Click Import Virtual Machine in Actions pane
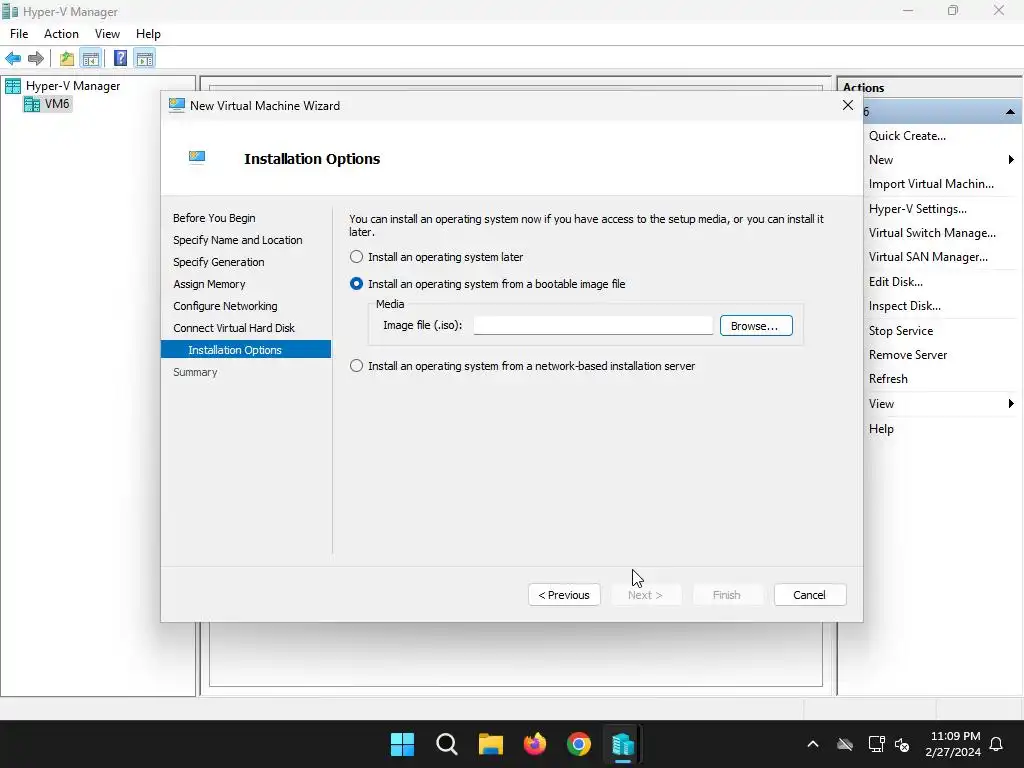Viewport: 1024px width, 768px height. (x=931, y=184)
